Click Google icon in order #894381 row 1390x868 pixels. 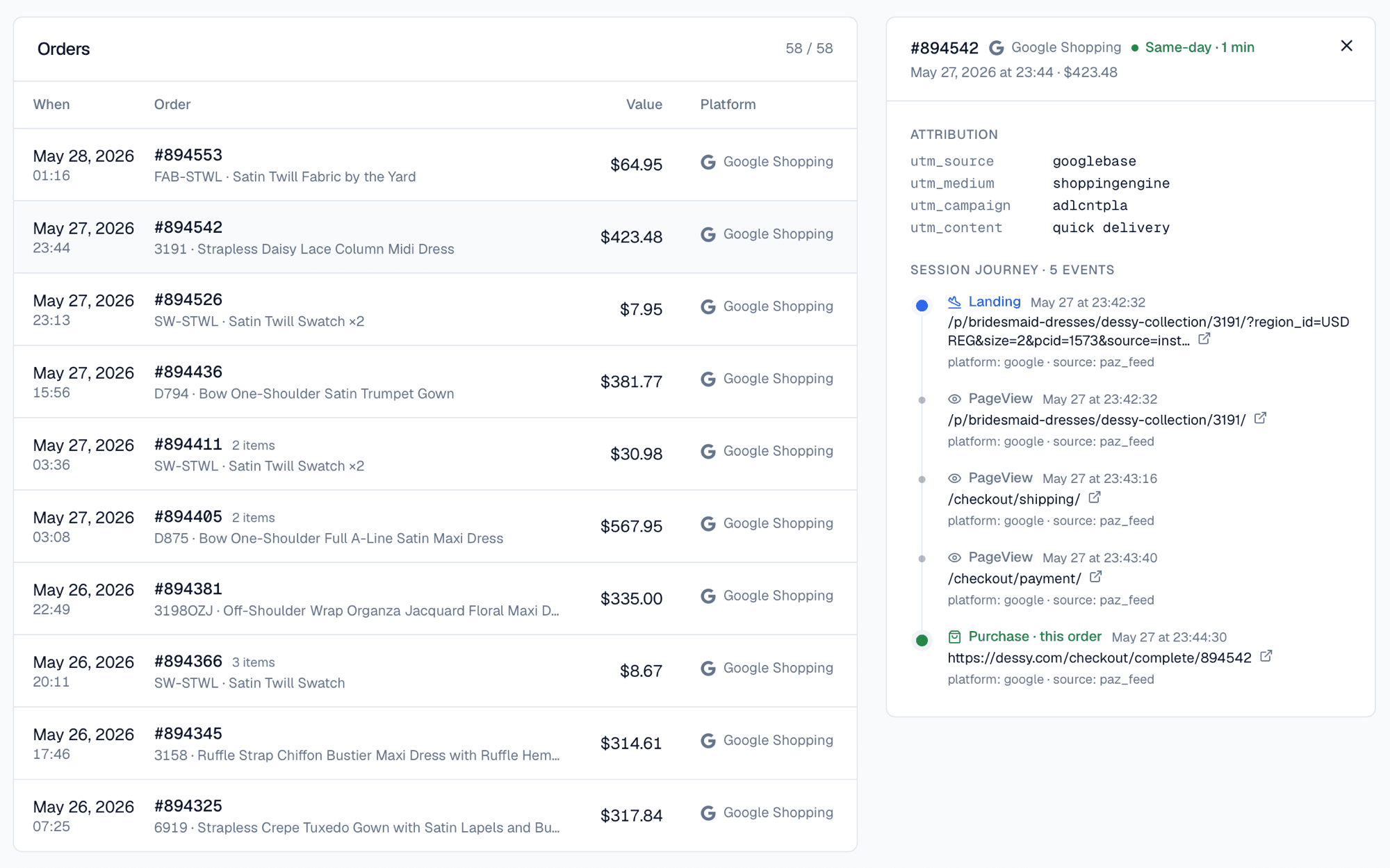(x=708, y=596)
